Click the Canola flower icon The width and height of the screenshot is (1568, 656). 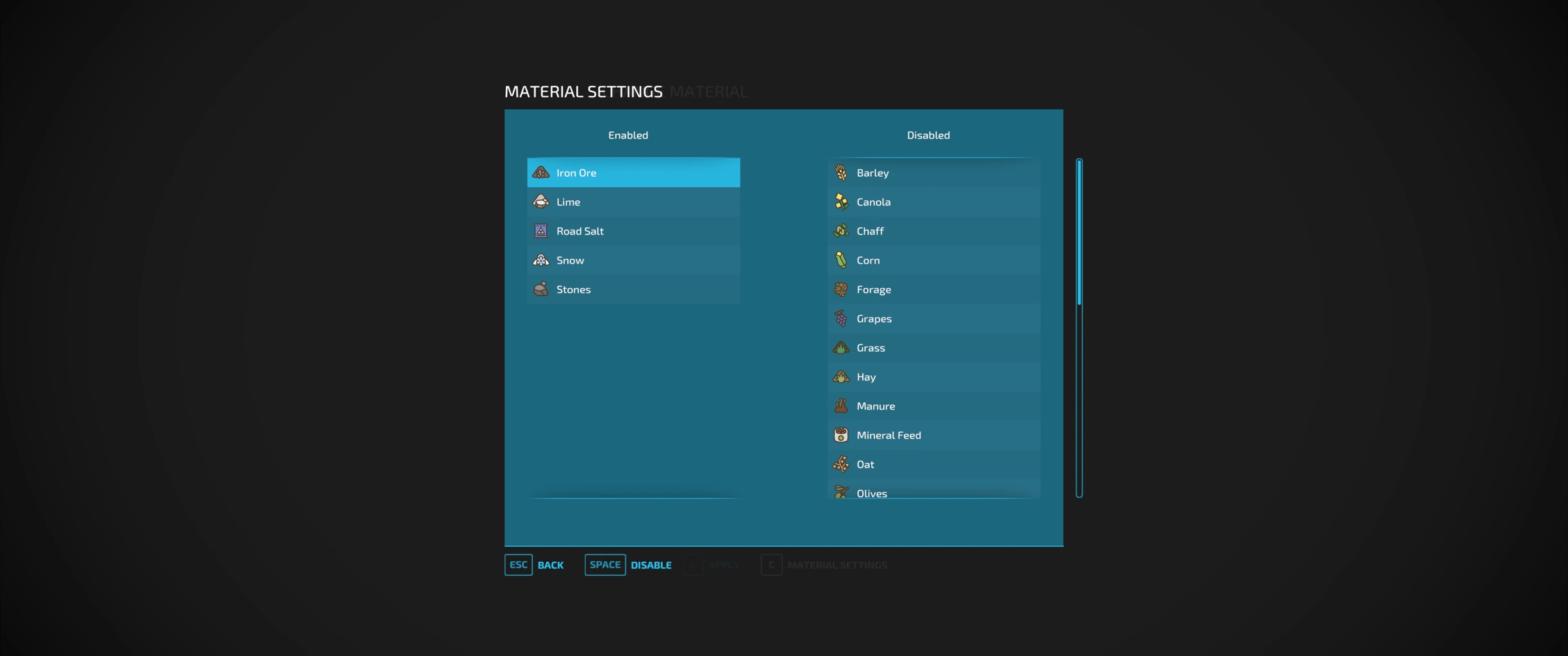click(841, 202)
